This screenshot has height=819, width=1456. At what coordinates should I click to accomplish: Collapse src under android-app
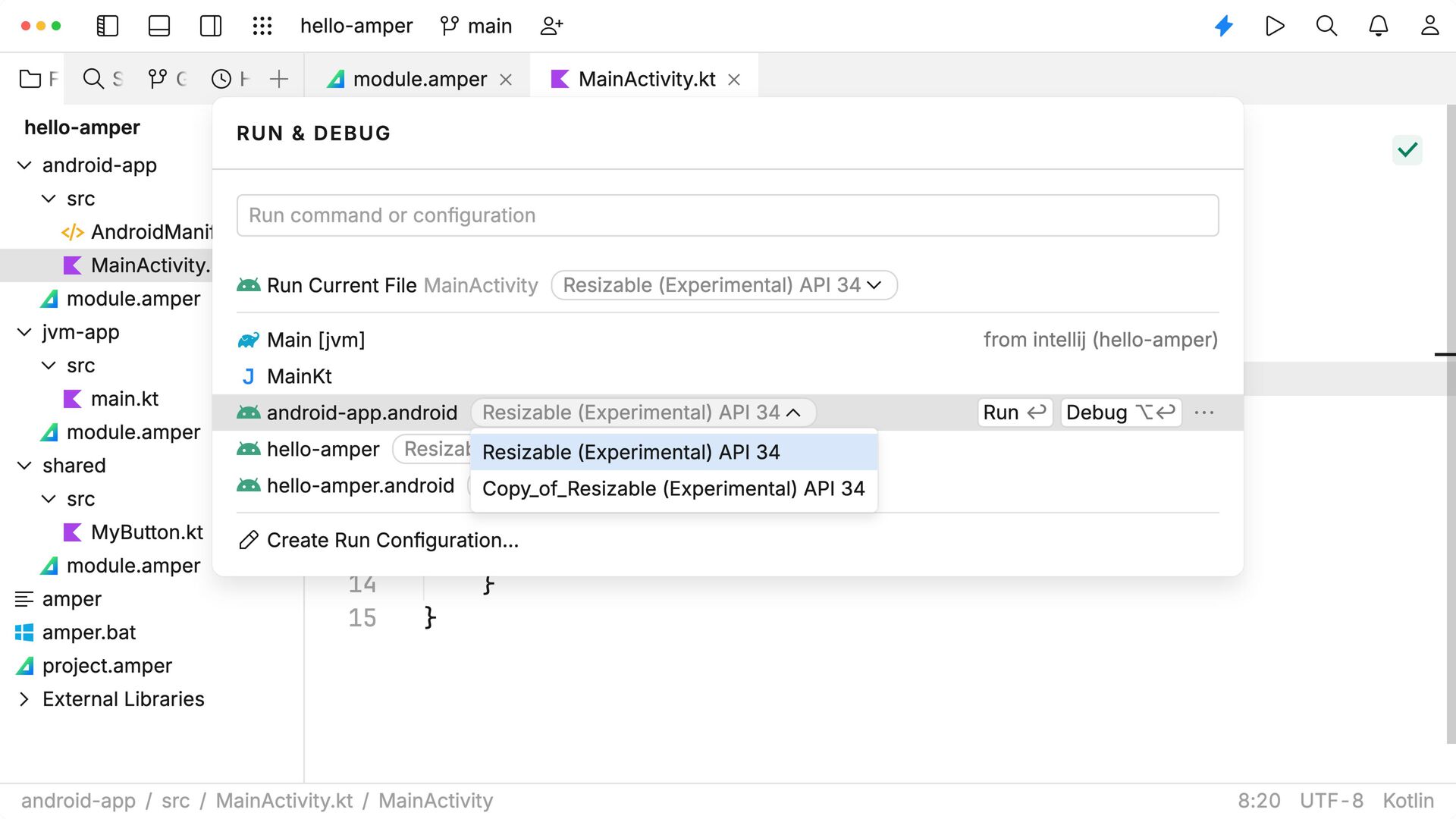(49, 199)
